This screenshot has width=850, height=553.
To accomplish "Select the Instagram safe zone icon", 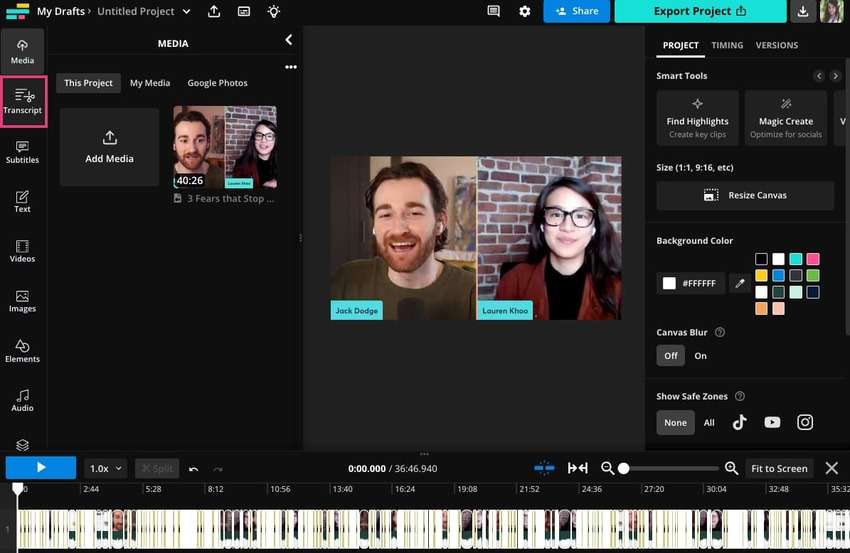I will pos(805,422).
